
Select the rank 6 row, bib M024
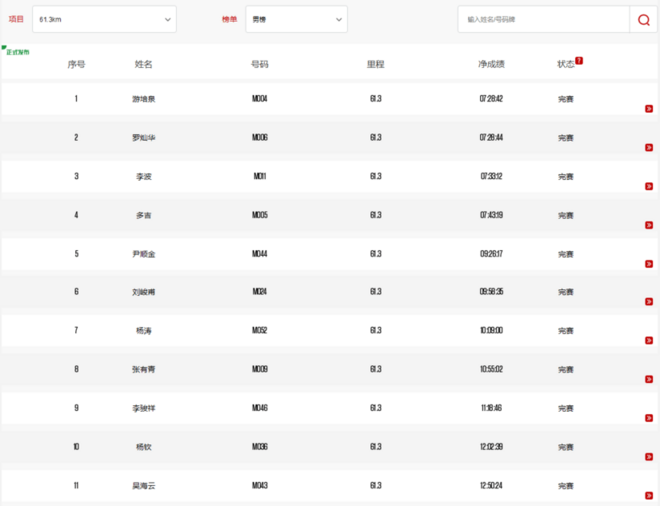259,292
